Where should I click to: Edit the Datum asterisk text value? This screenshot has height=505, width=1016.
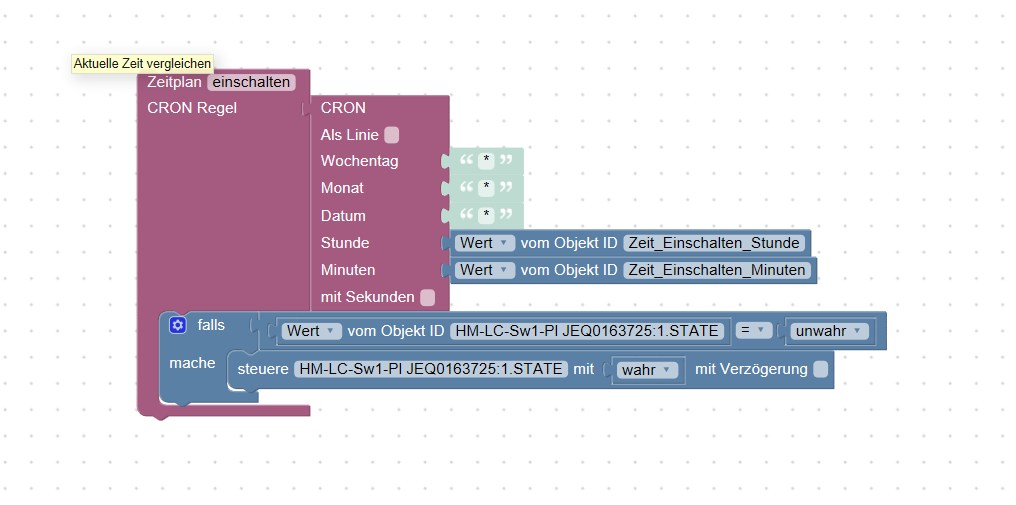pos(486,215)
